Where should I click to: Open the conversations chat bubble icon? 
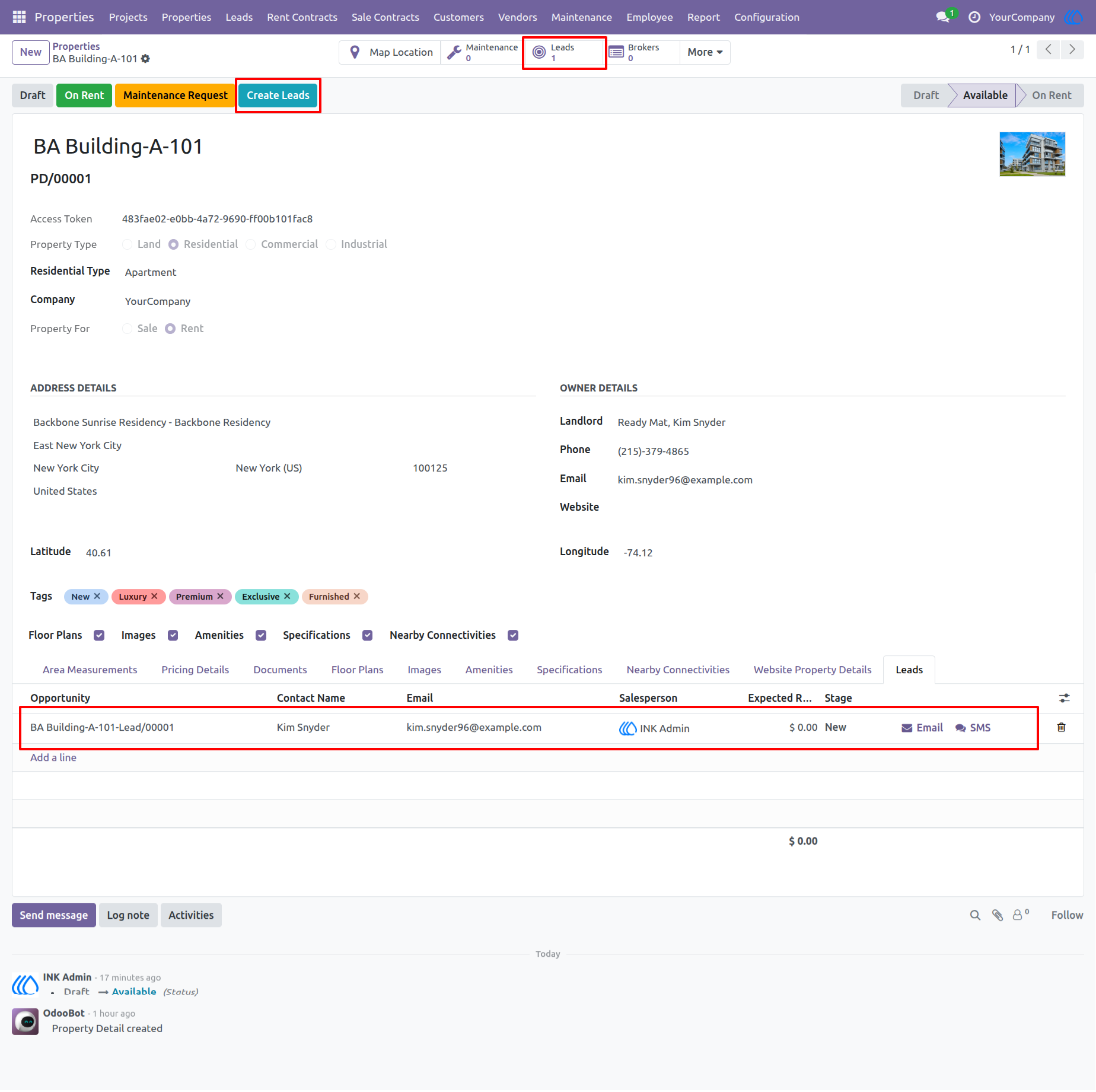tap(942, 17)
